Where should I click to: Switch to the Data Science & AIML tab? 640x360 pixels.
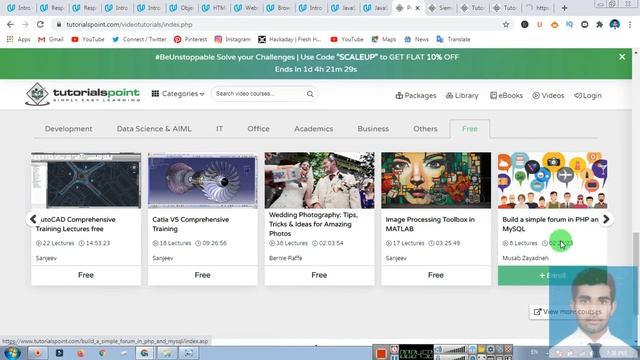(154, 129)
